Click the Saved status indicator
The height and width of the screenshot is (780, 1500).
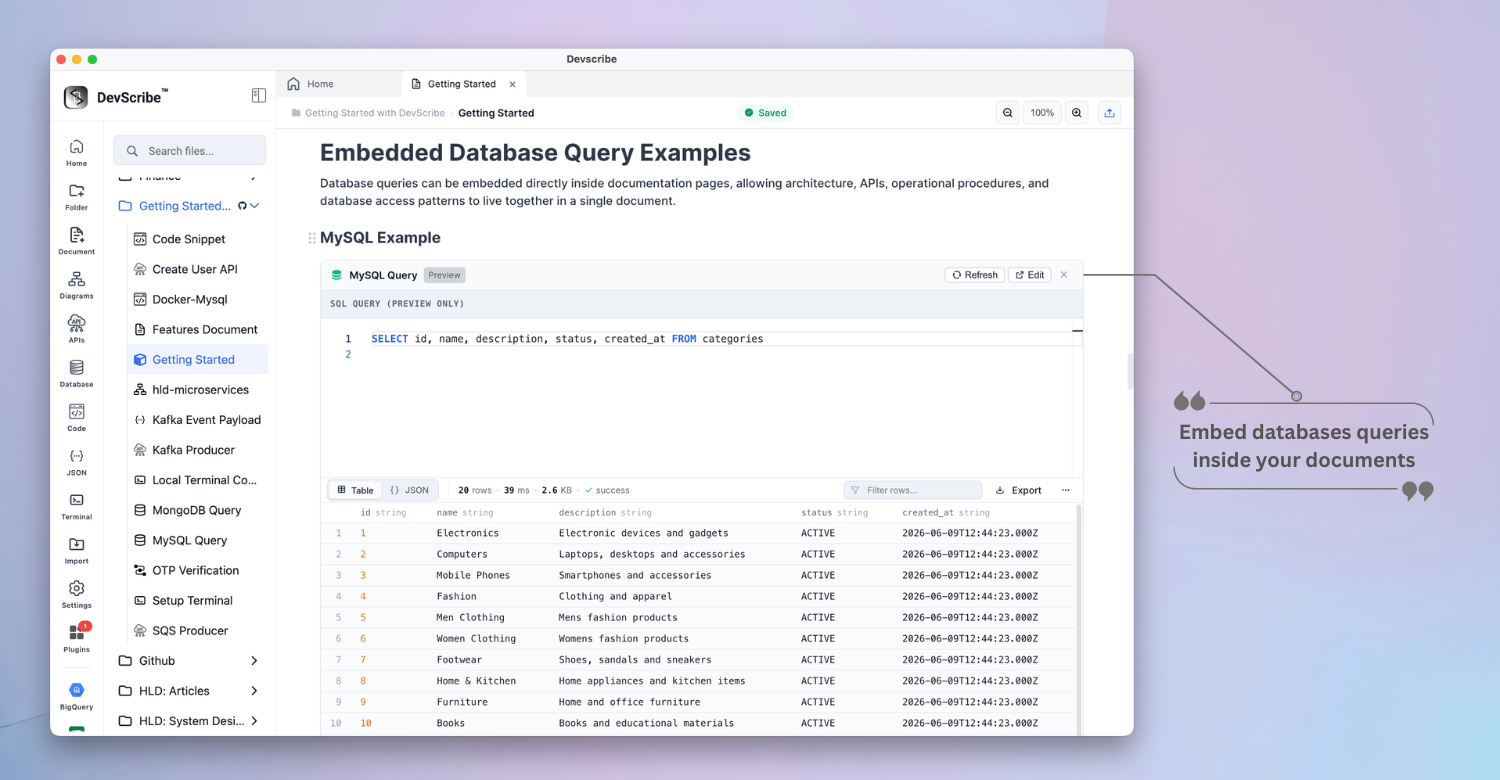[x=765, y=113]
